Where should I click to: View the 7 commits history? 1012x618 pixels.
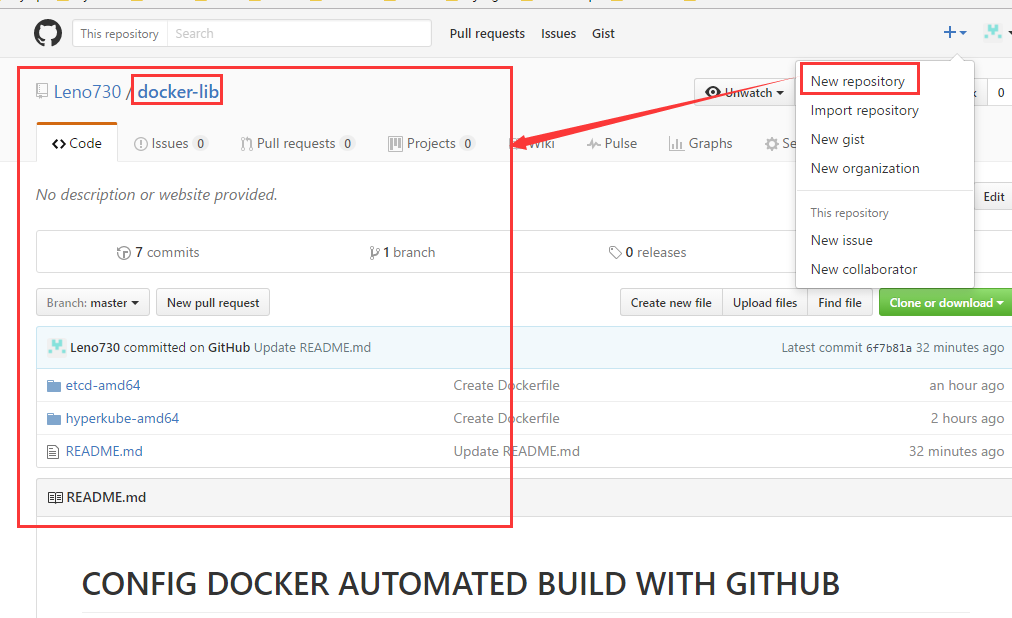(x=158, y=252)
